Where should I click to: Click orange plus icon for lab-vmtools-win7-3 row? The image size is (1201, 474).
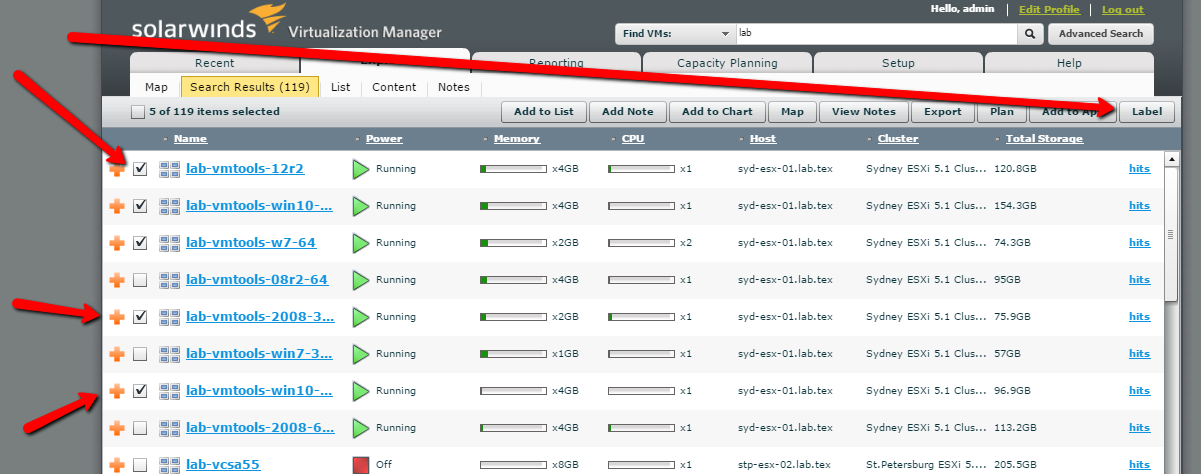coord(117,354)
